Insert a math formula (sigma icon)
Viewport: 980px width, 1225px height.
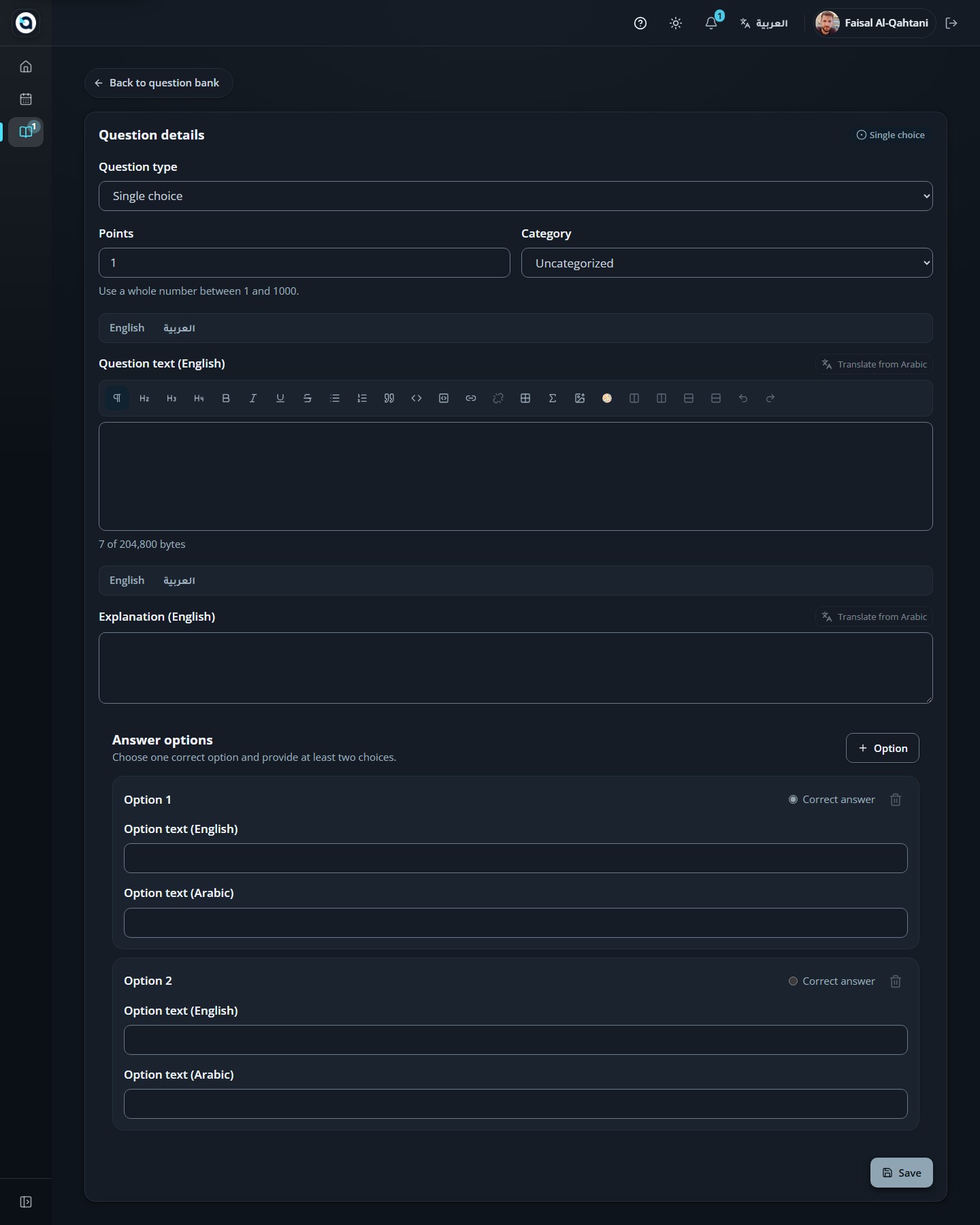pos(553,398)
